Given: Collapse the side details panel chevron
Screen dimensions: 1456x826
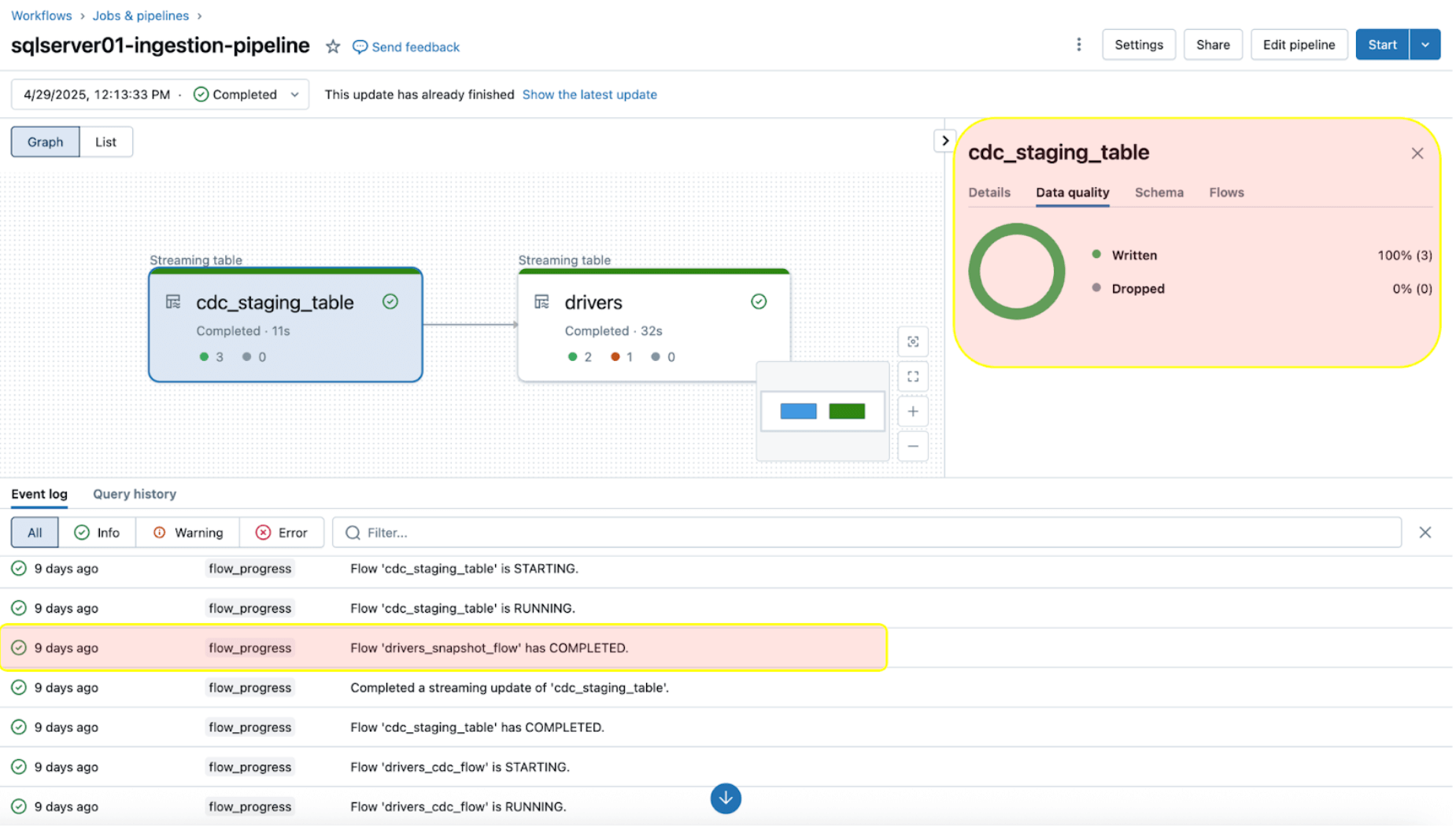Looking at the screenshot, I should click(944, 141).
